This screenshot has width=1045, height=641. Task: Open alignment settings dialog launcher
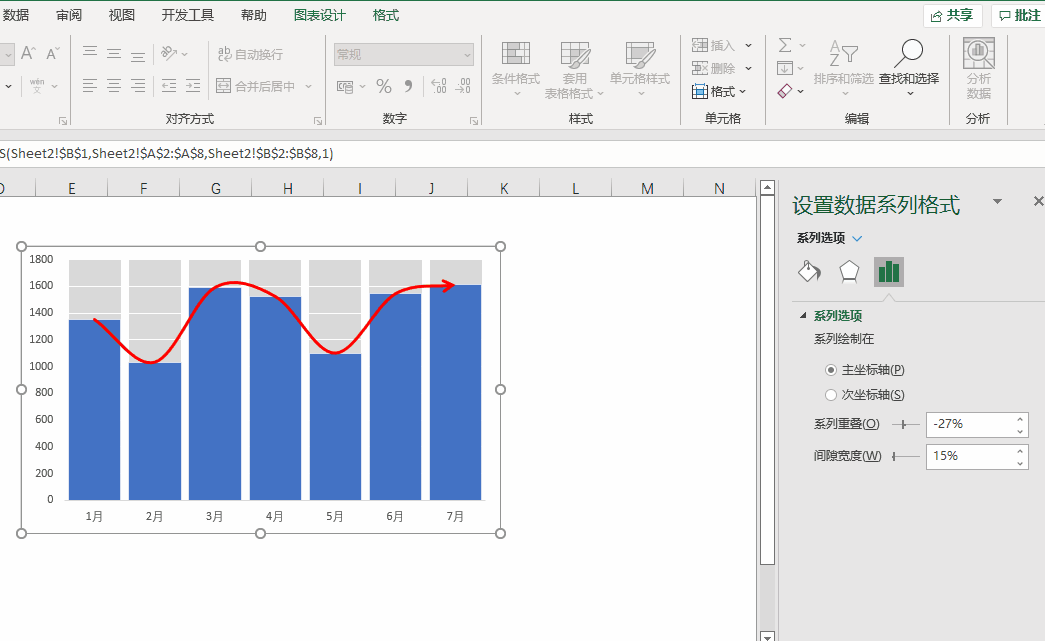pos(318,121)
